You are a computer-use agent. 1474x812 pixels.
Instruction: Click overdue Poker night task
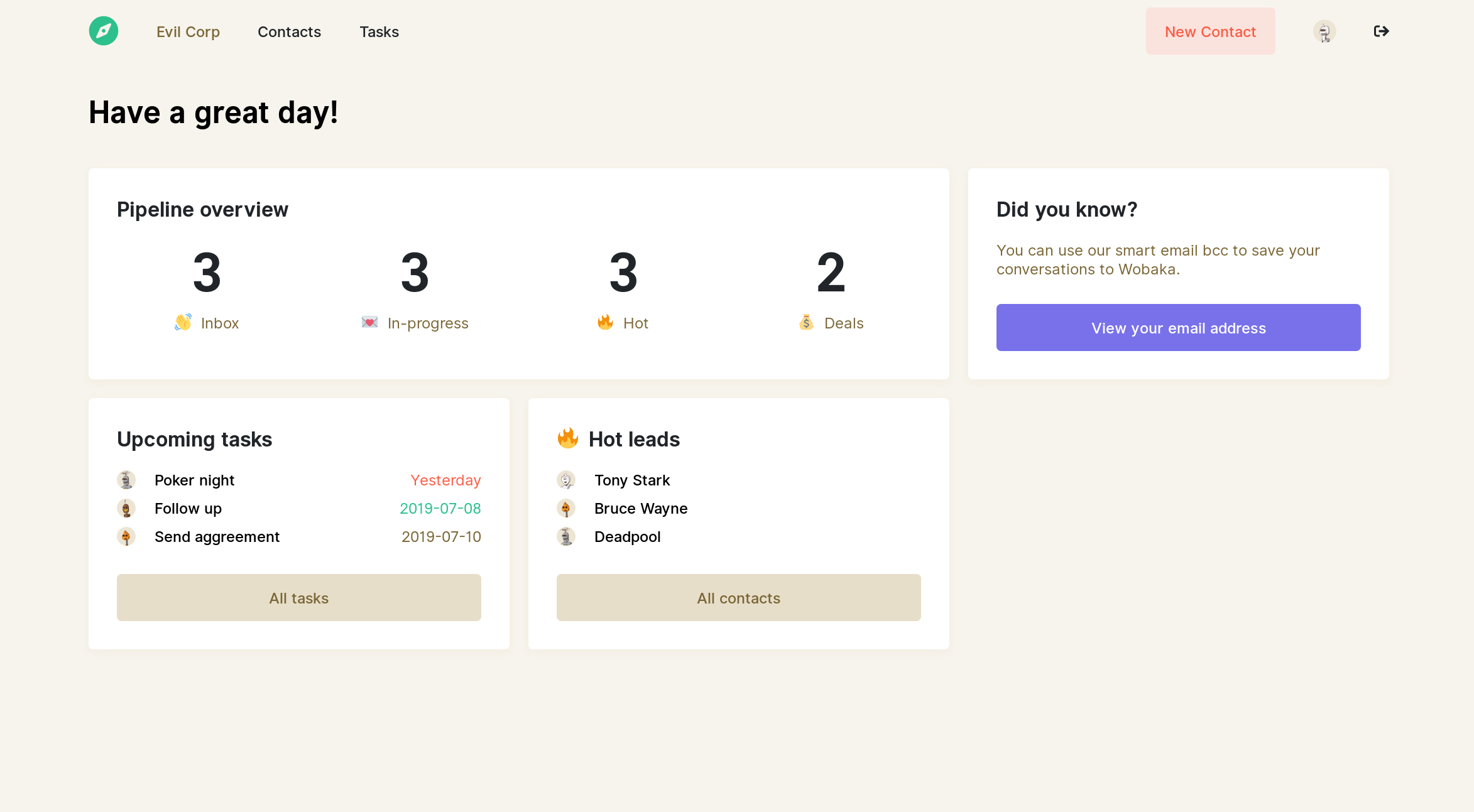pos(194,480)
